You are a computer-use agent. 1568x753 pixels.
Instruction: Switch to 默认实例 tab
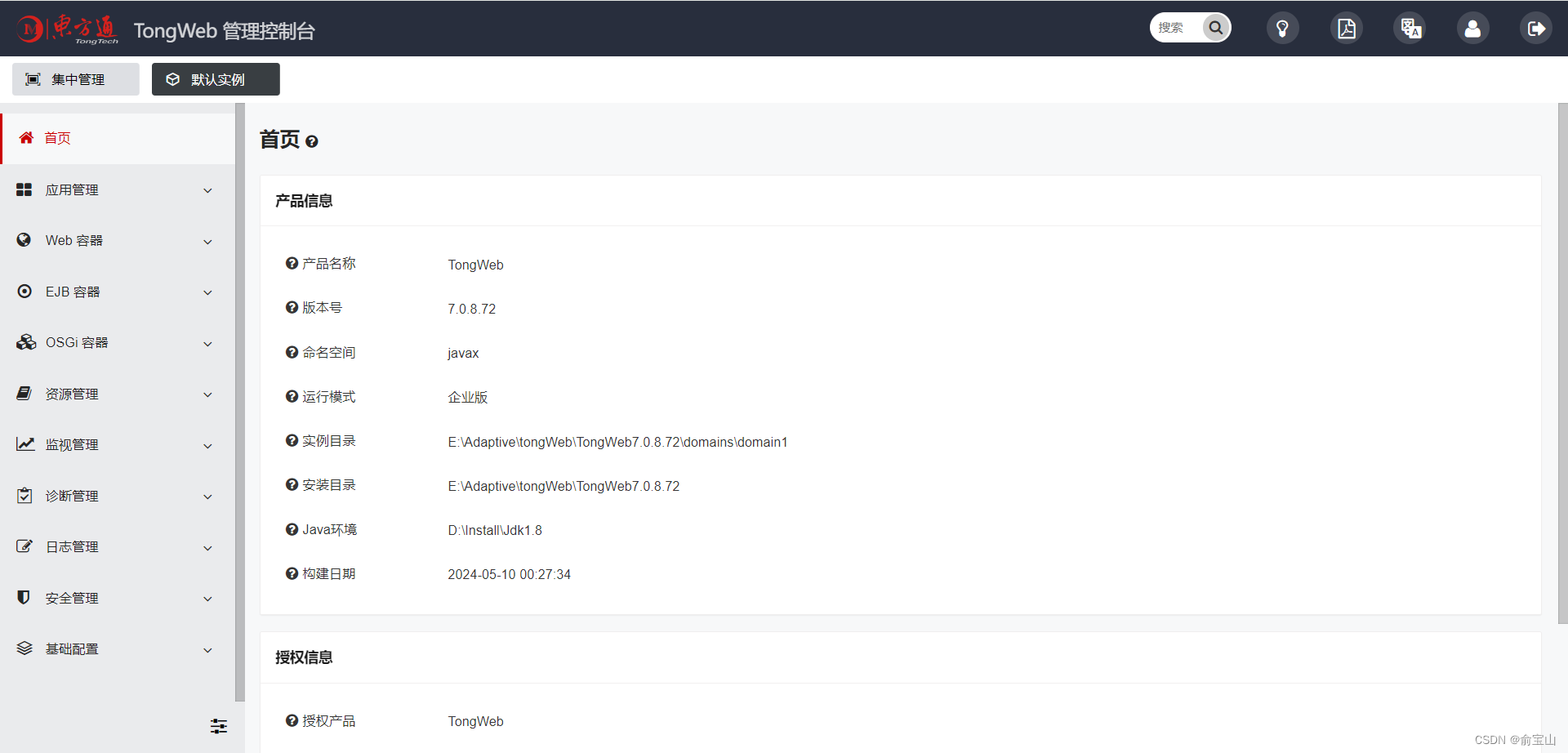point(216,79)
